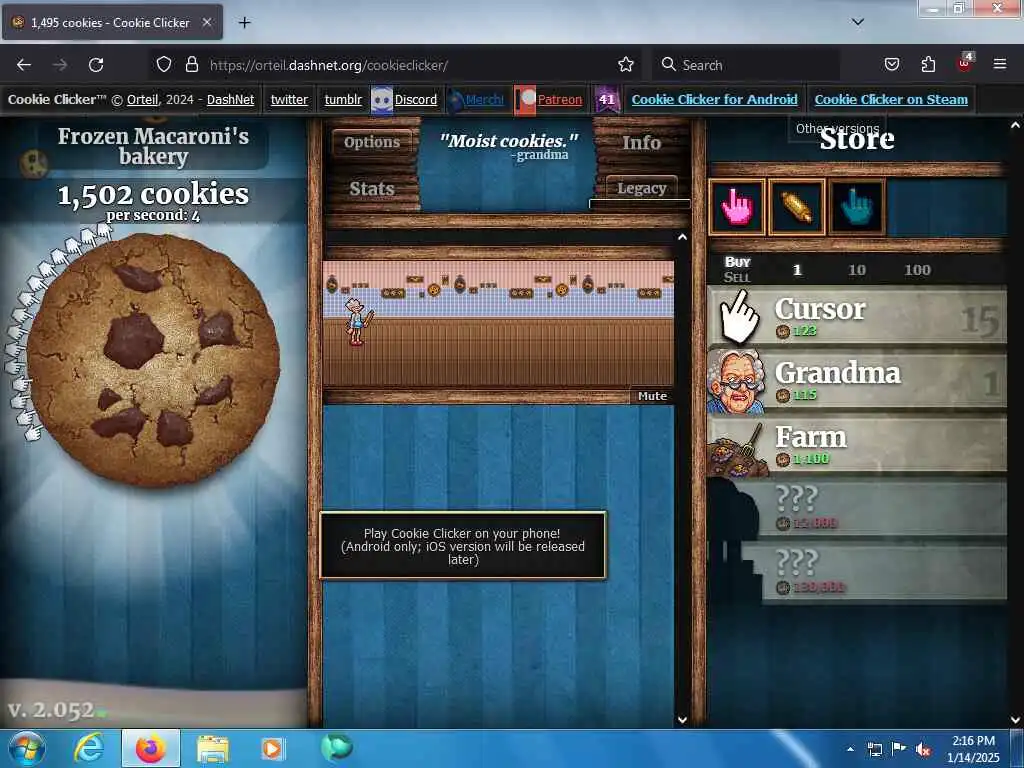Open Cookie Clicker on Steam link
The height and width of the screenshot is (768, 1024).
[891, 99]
